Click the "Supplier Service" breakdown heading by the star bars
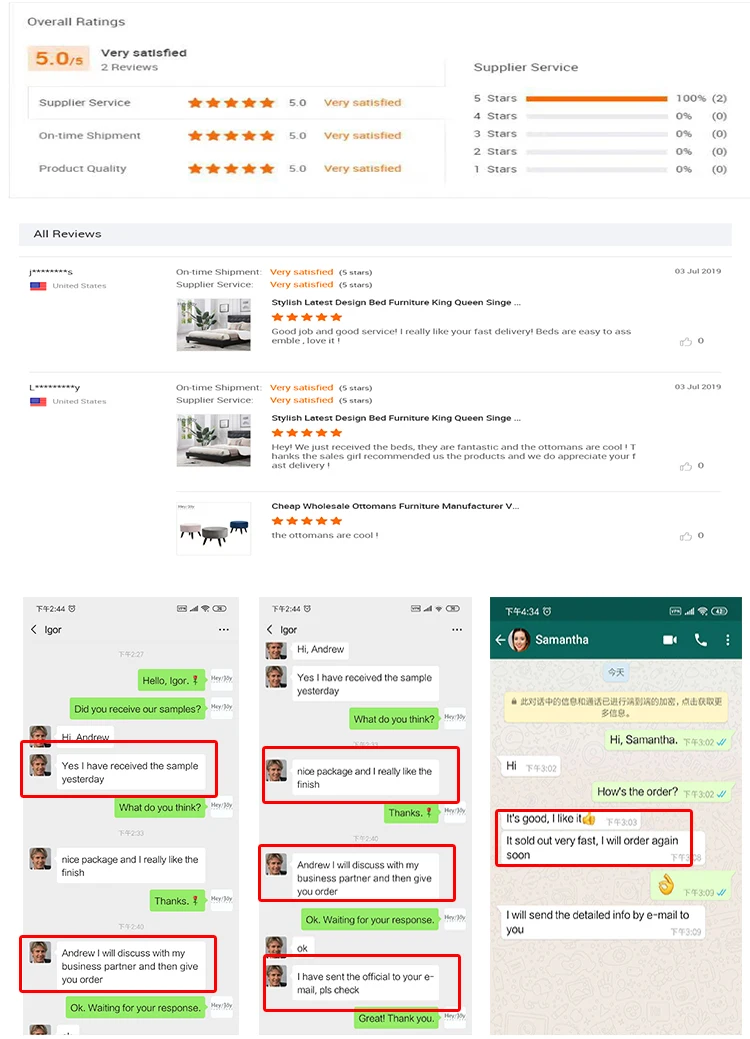Viewport: 750px width, 1039px height. click(526, 68)
